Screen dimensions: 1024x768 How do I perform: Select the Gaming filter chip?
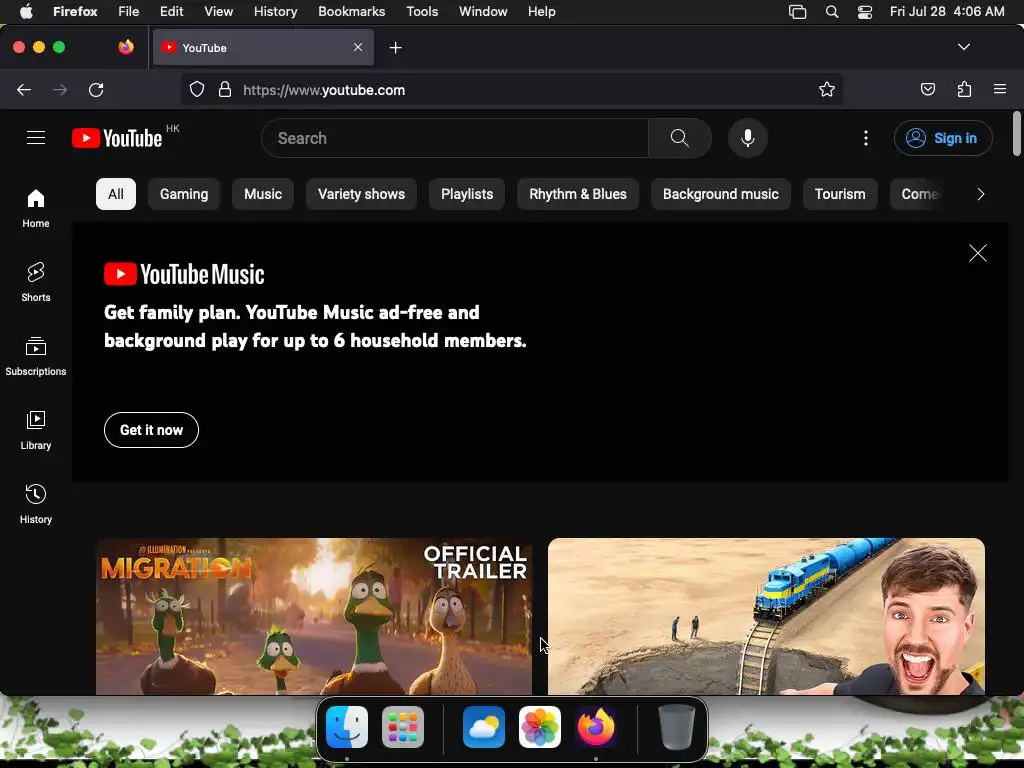[x=184, y=194]
